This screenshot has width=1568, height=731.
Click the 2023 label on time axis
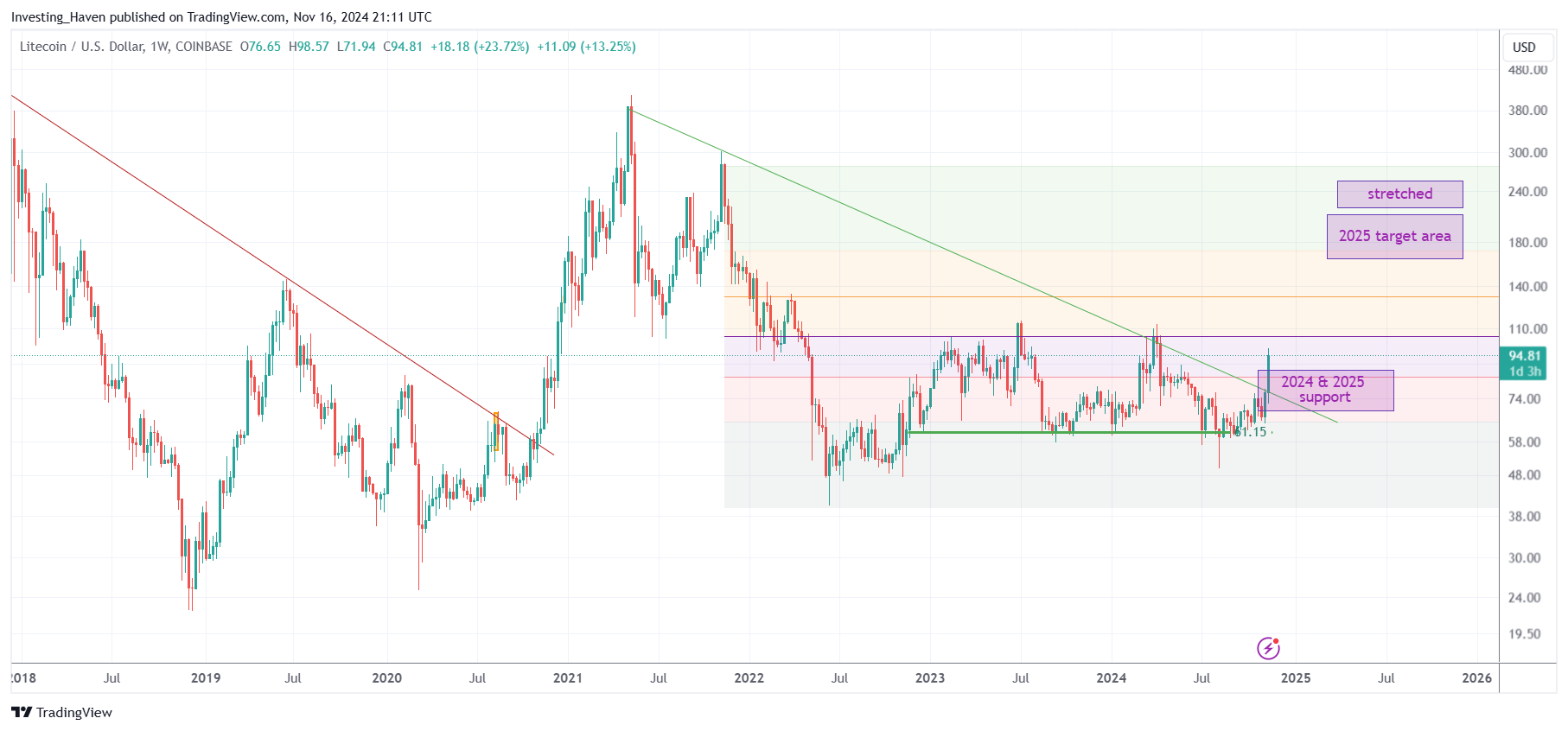click(930, 678)
